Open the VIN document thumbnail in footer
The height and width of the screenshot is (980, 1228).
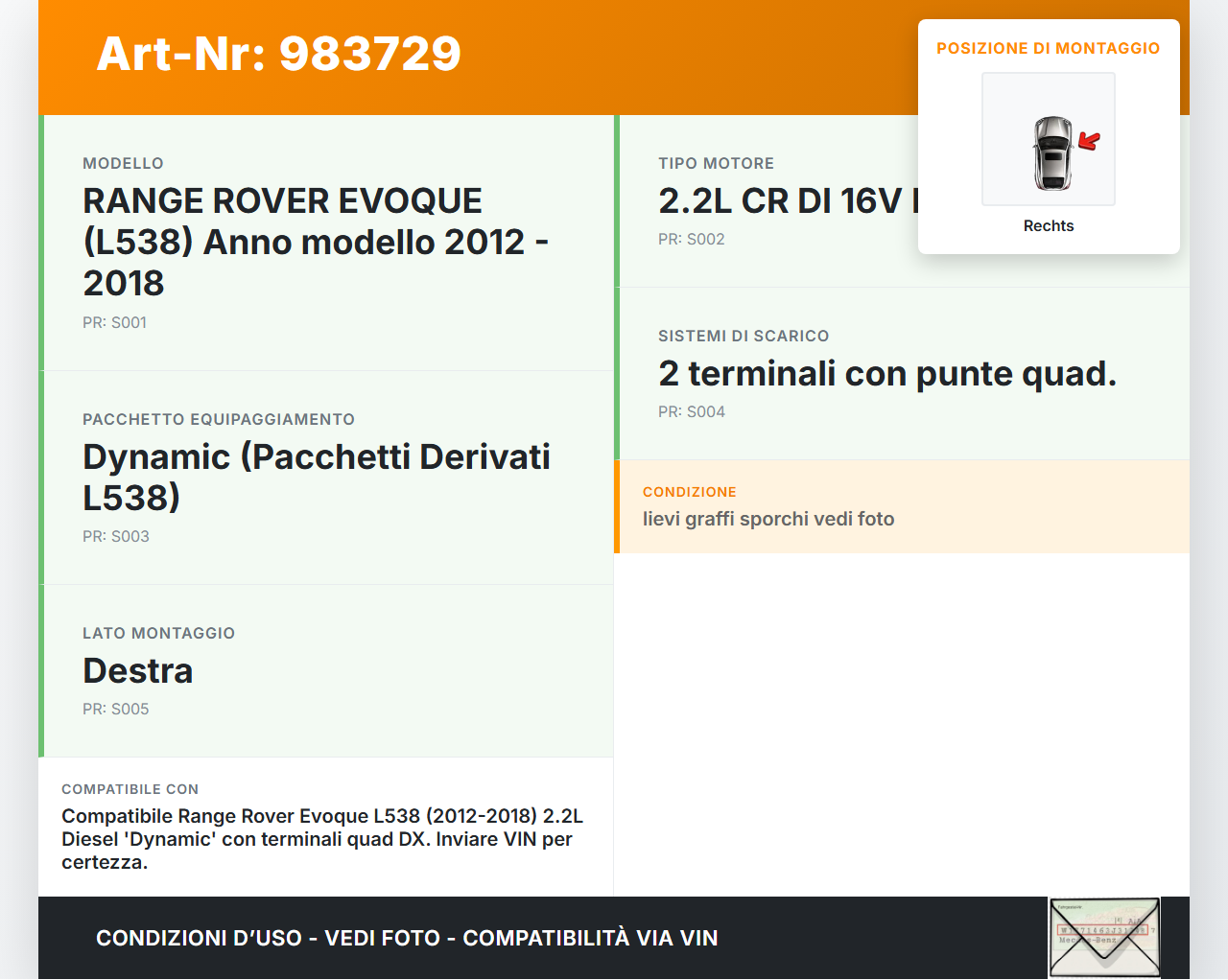(x=1104, y=937)
